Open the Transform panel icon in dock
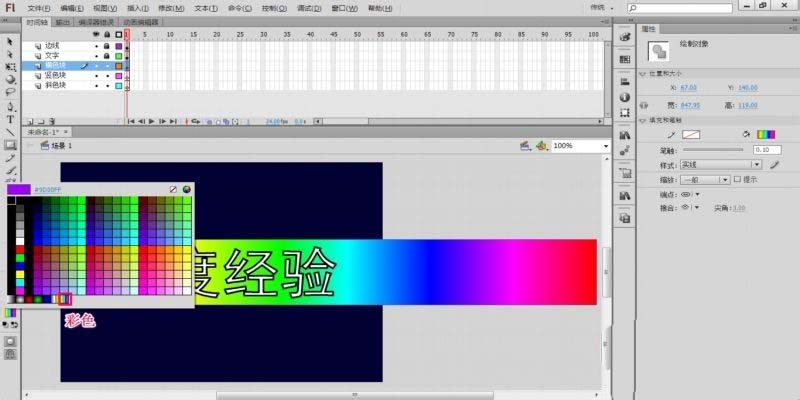The image size is (800, 400). click(624, 112)
